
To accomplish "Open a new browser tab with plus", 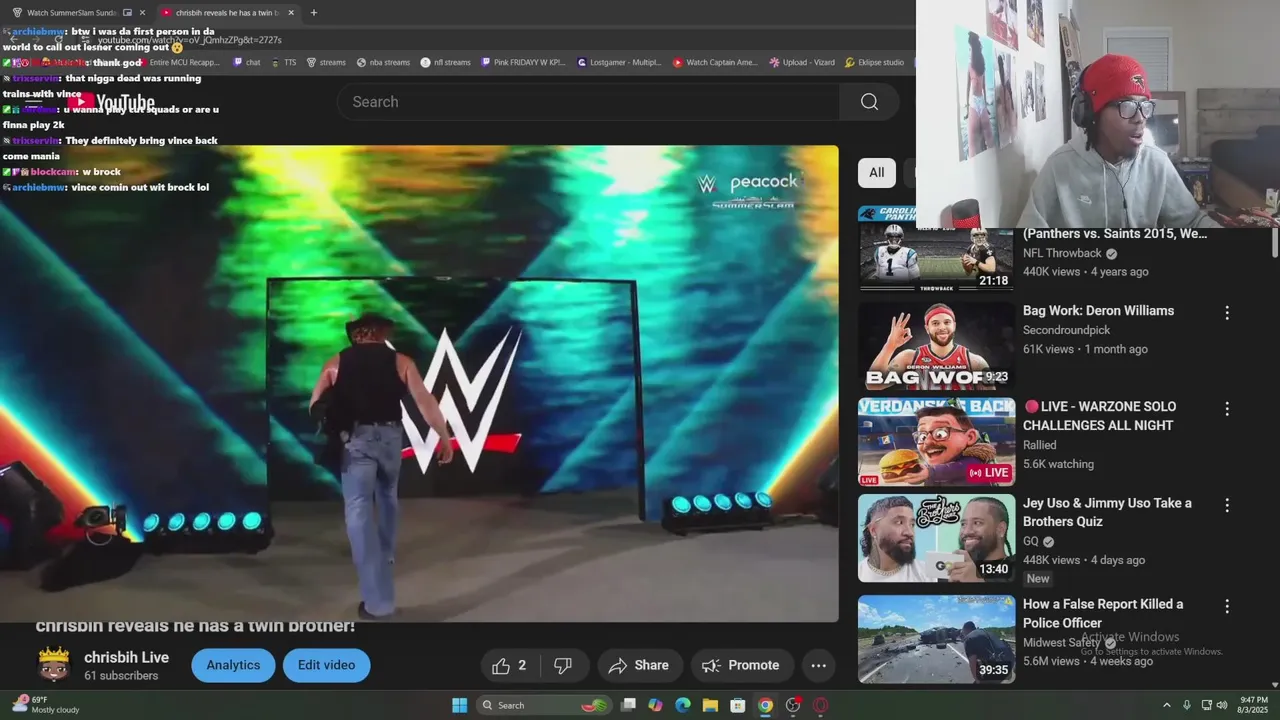I will pos(314,13).
